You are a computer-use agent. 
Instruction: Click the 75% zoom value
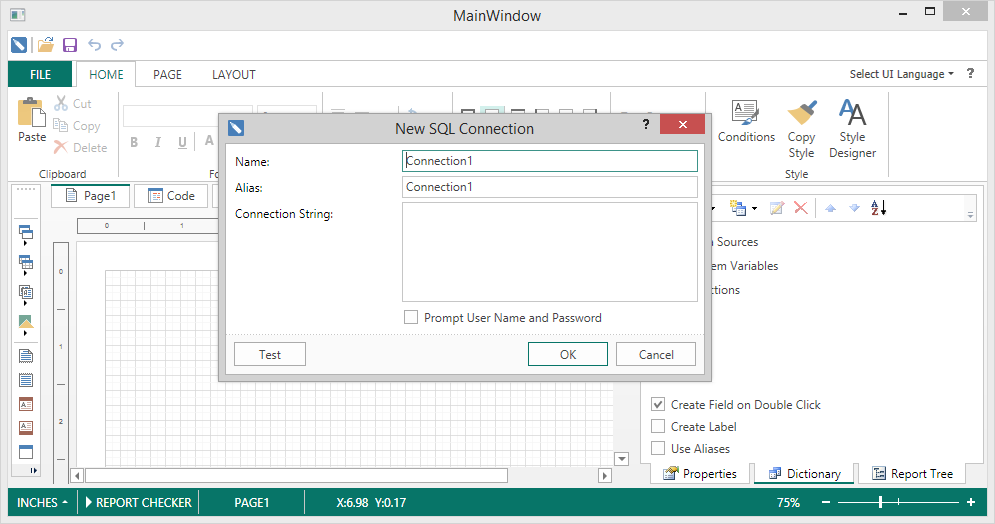(x=788, y=502)
